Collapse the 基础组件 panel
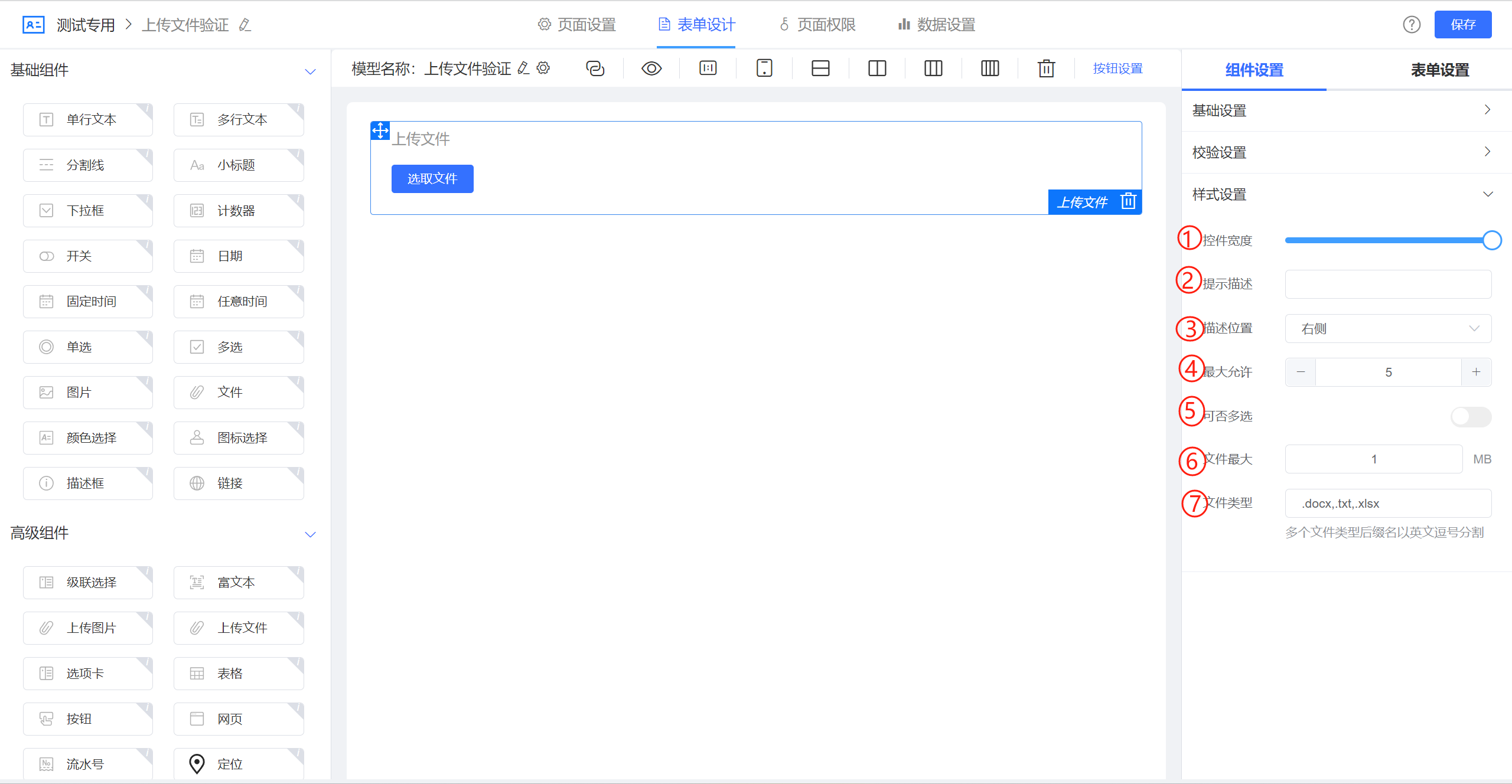This screenshot has height=784, width=1512. click(310, 71)
